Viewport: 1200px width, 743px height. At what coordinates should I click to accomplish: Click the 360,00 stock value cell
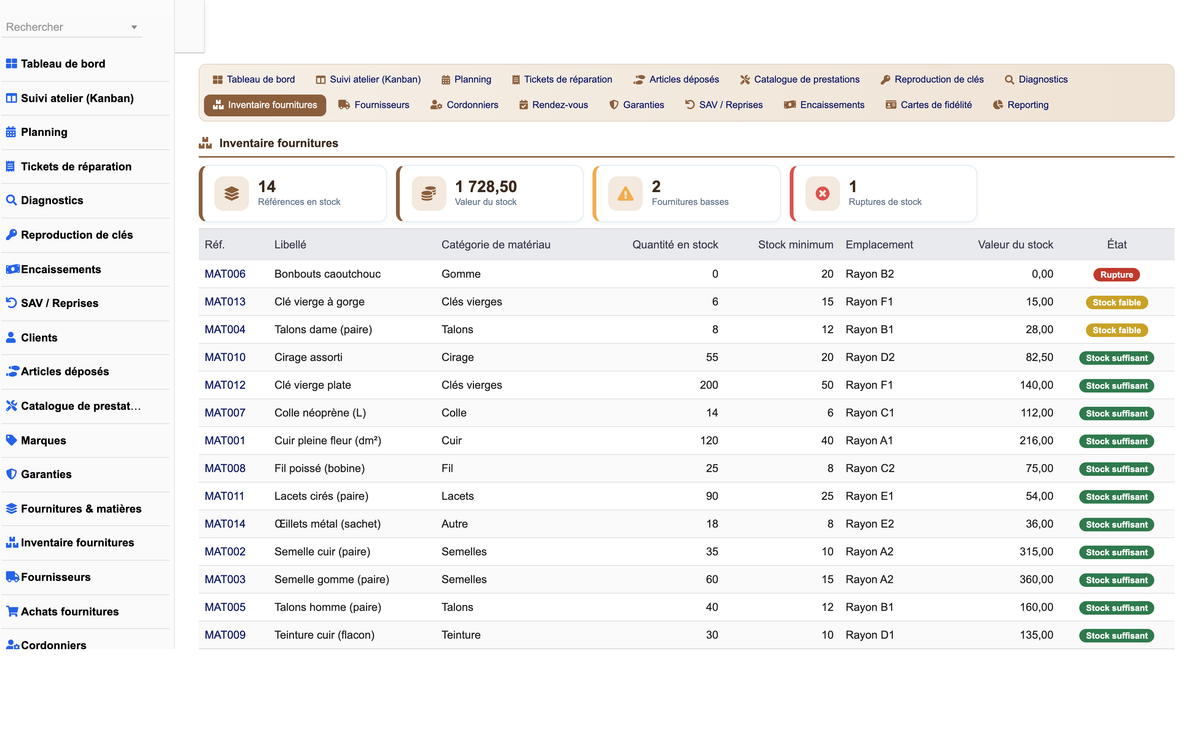pos(1036,580)
